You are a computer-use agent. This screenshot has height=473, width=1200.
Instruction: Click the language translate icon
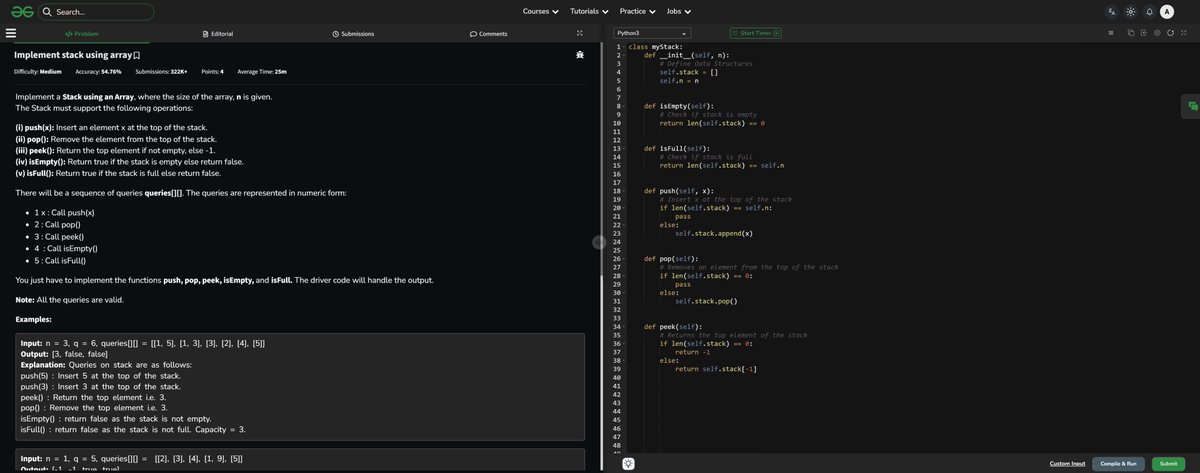click(x=1112, y=11)
